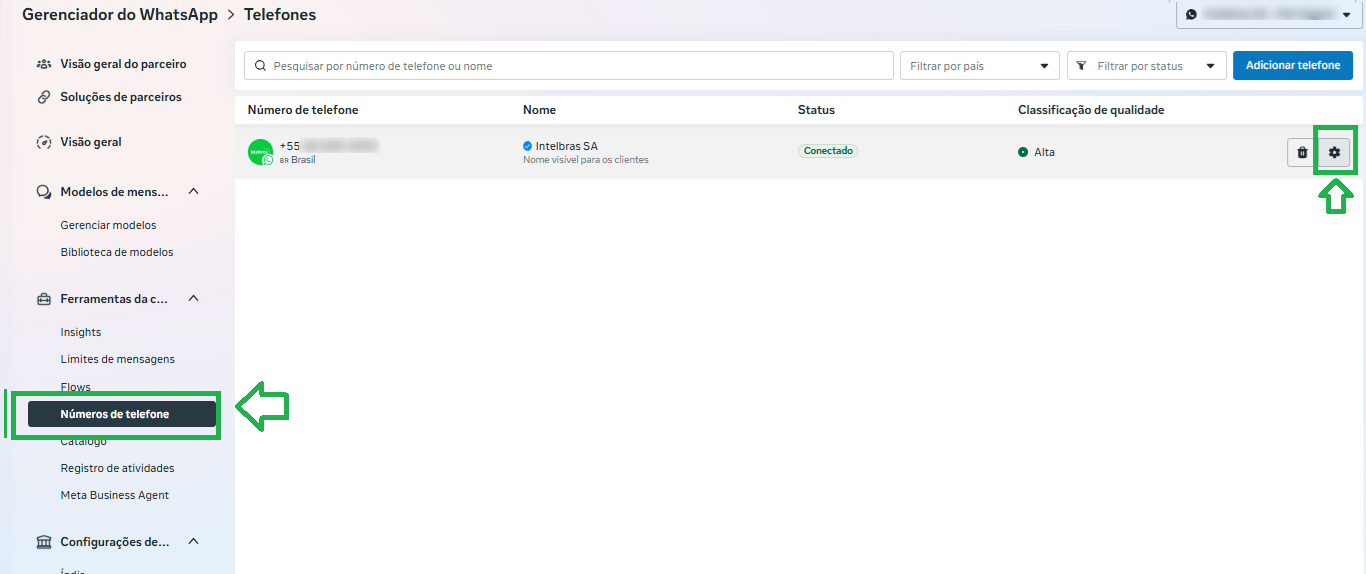1366x574 pixels.
Task: Click the Visão geral gauge icon
Action: coord(44,142)
